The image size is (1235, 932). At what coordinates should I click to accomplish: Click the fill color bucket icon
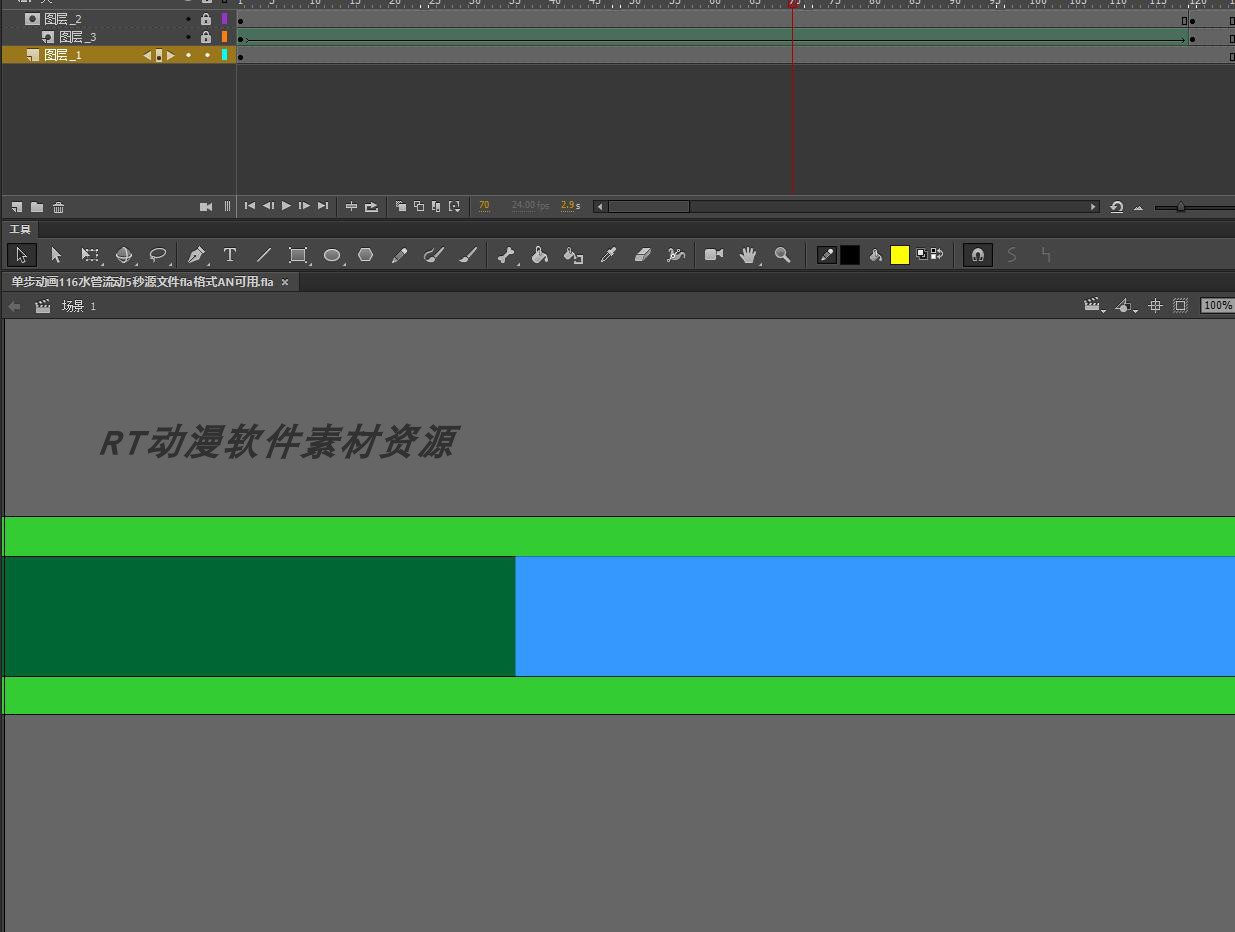click(876, 255)
